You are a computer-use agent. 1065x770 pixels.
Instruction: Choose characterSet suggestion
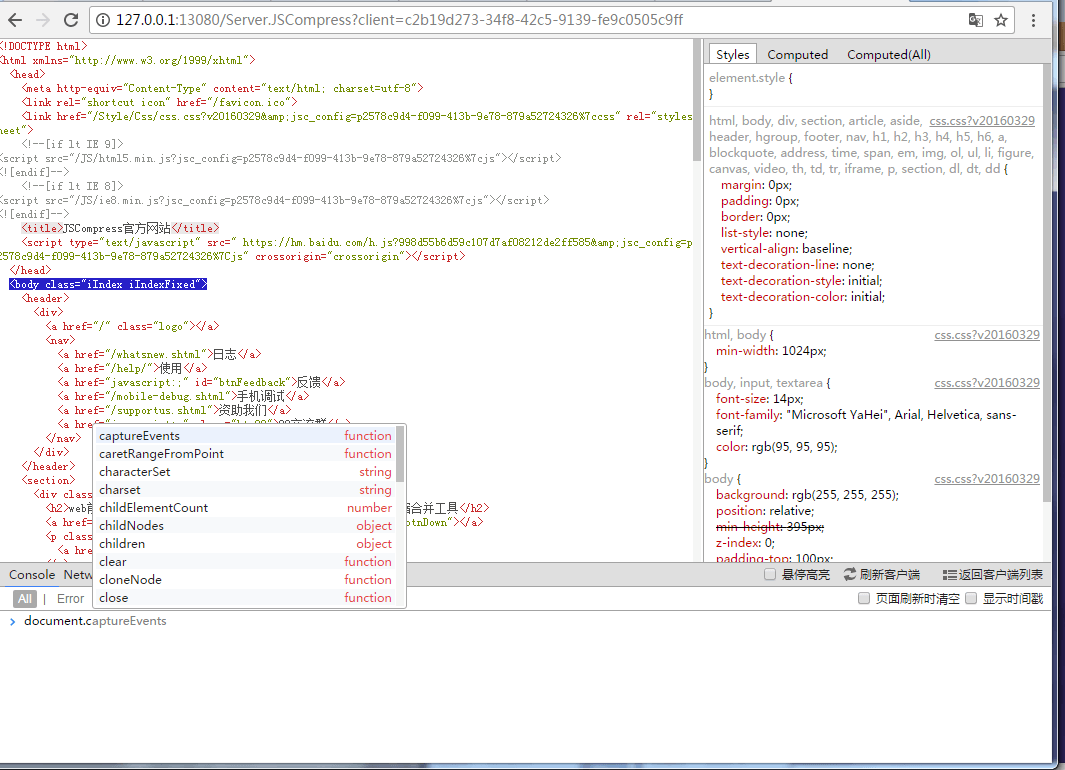tap(245, 471)
